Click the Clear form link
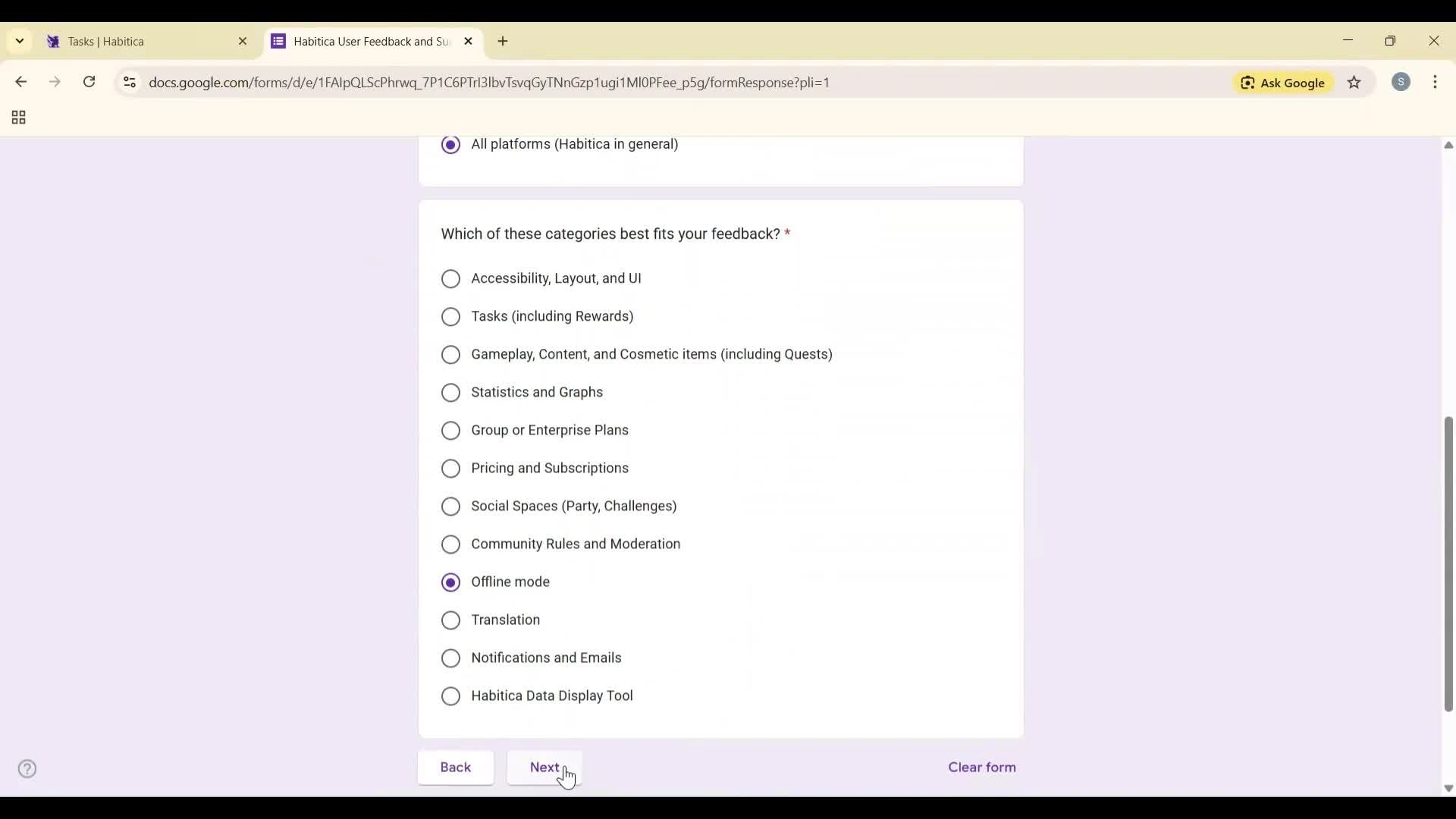 click(981, 767)
